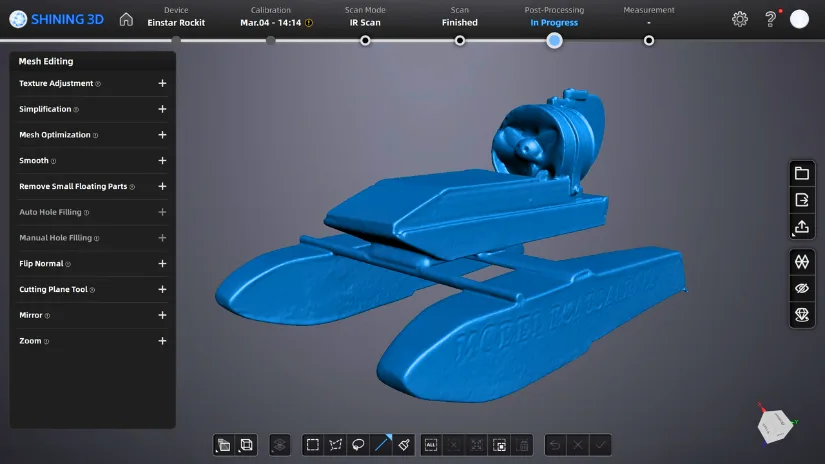Open the settings gear
The width and height of the screenshot is (825, 464).
740,19
